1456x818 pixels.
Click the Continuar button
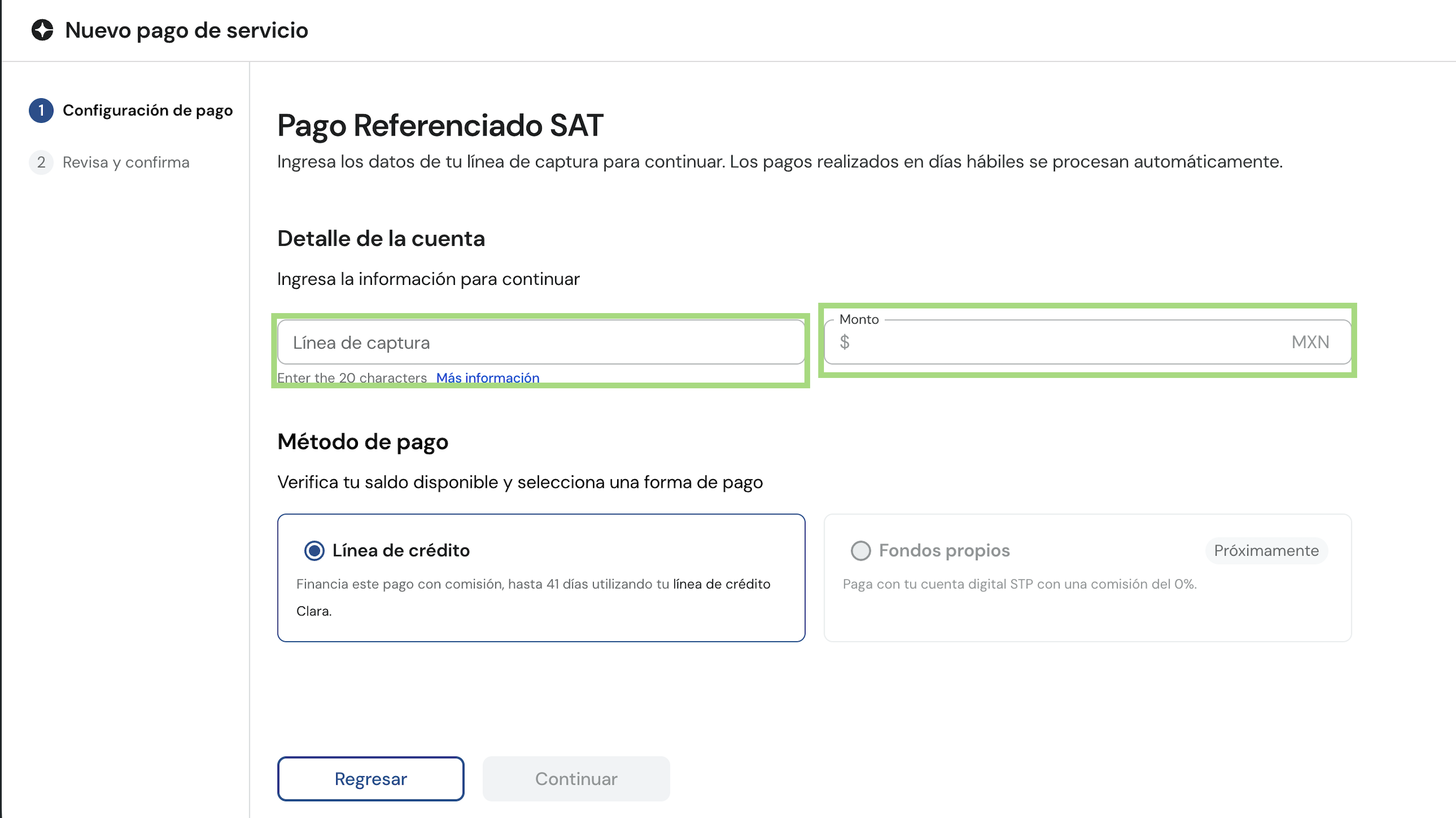tap(576, 778)
